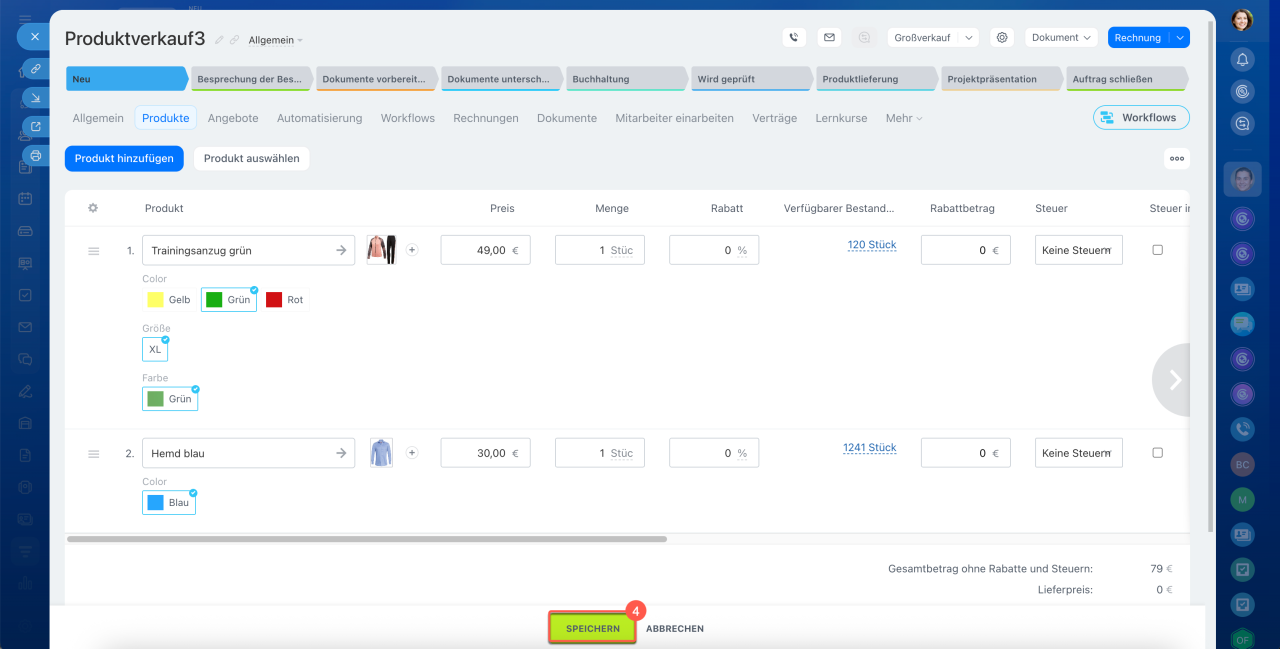This screenshot has width=1280, height=649.
Task: Open the Rechnungen tab
Action: click(x=485, y=118)
